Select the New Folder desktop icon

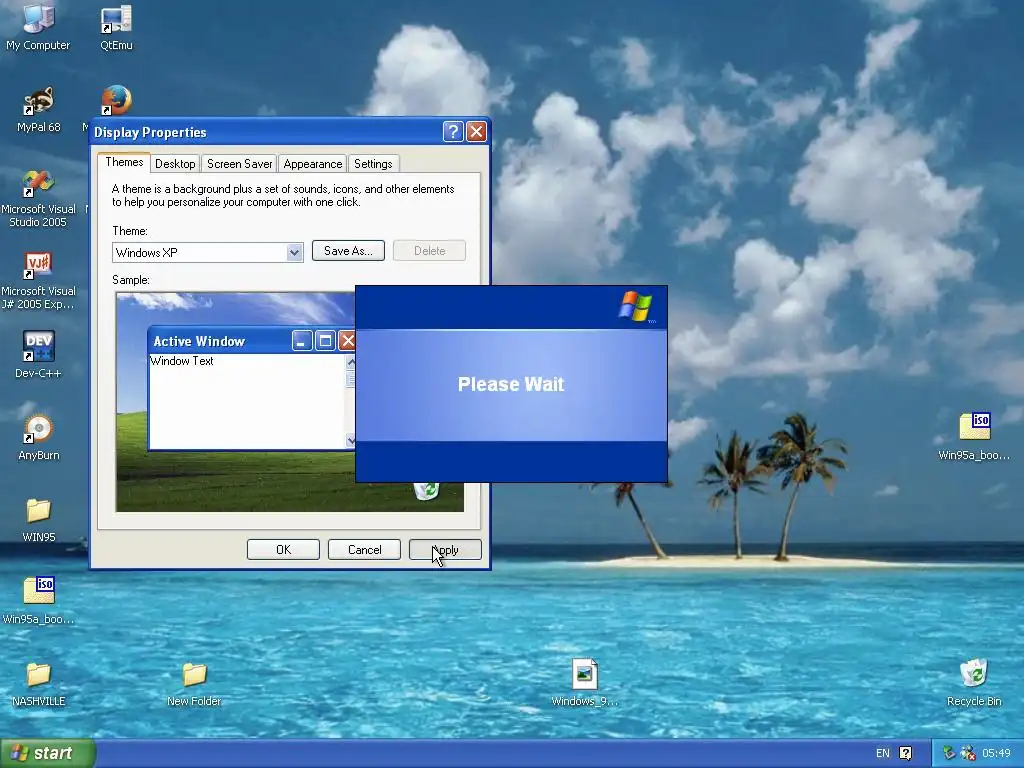[194, 683]
